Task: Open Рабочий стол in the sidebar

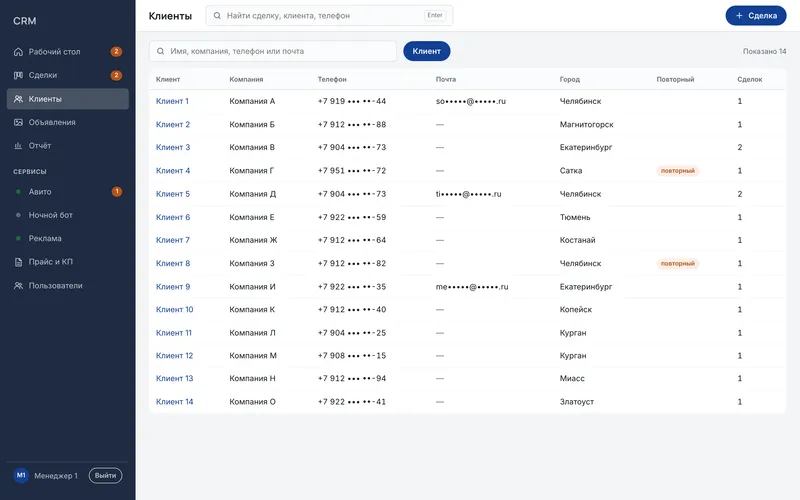Action: point(67,52)
